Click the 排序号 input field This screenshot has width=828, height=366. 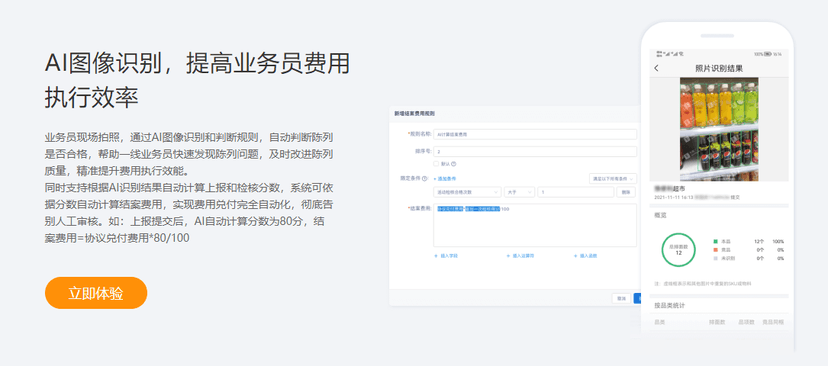pyautogui.click(x=535, y=152)
